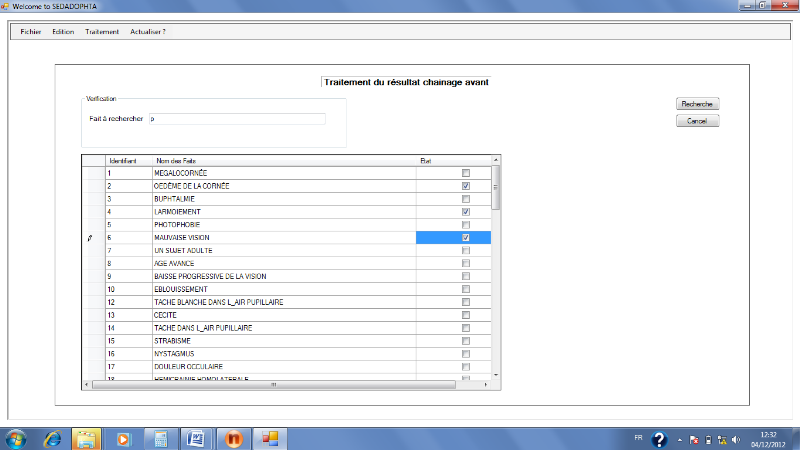Open the Calculator from the taskbar
The height and width of the screenshot is (450, 800).
[160, 439]
